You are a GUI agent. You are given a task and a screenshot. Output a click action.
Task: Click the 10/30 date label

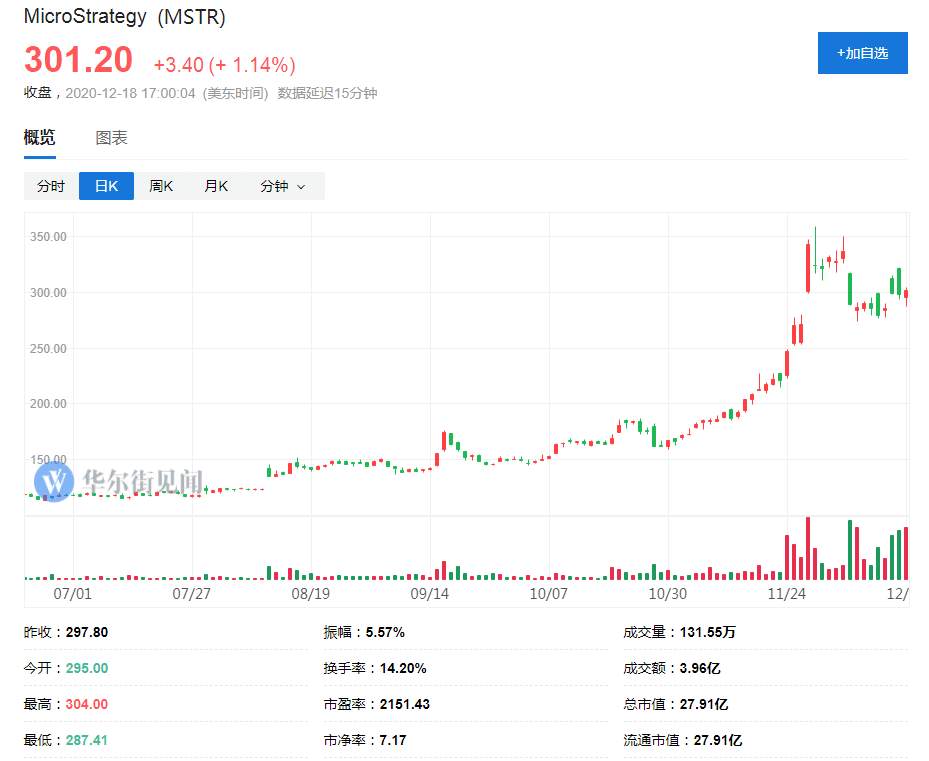(x=668, y=593)
